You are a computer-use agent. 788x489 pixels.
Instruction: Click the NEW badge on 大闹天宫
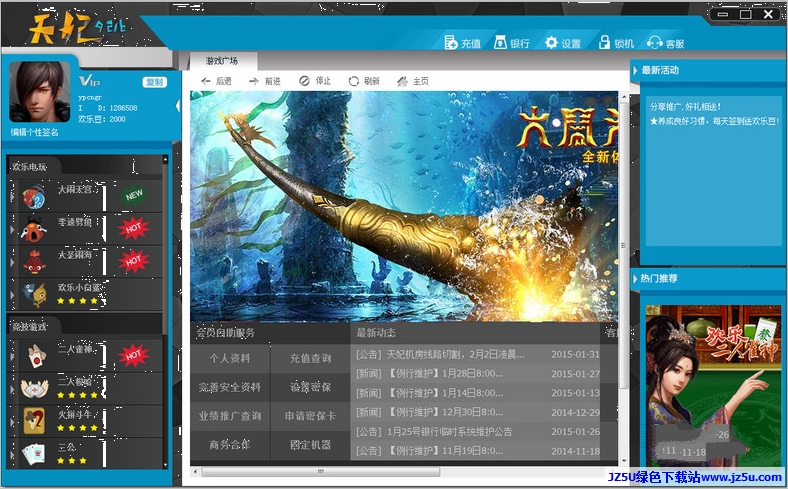(134, 195)
